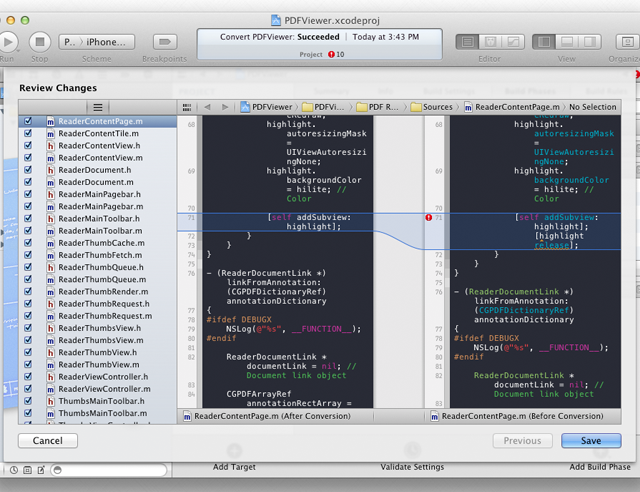Select ReaderThumbFetch.m in file list
The height and width of the screenshot is (492, 640).
click(x=100, y=255)
